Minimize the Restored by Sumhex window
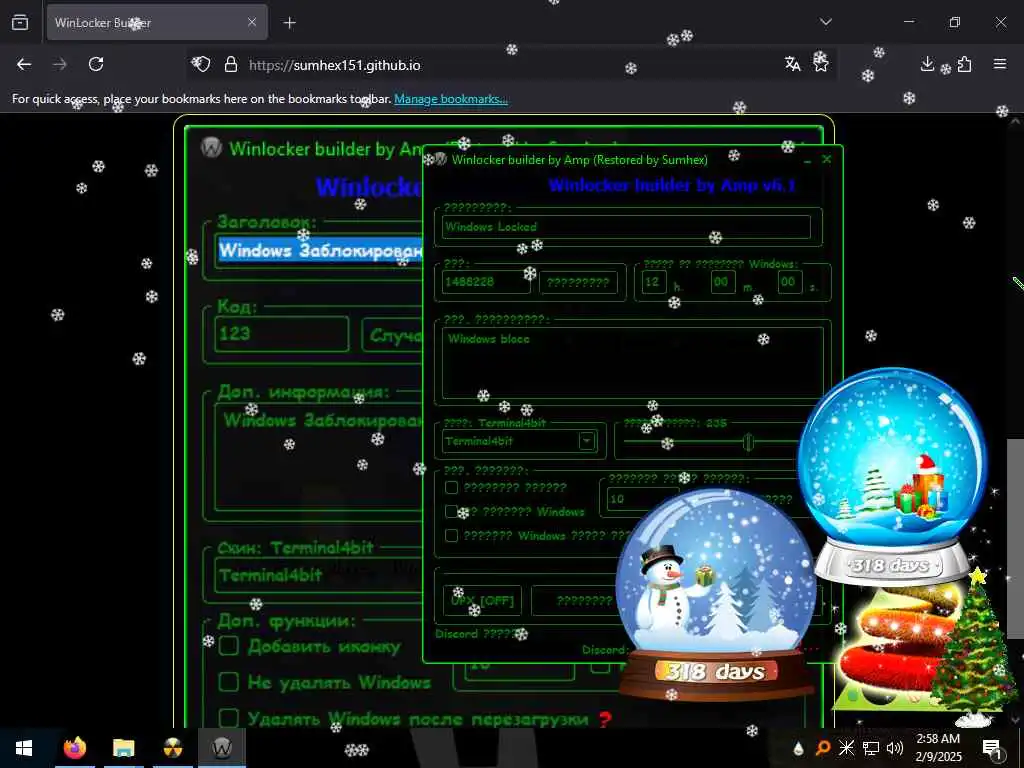 (x=808, y=159)
